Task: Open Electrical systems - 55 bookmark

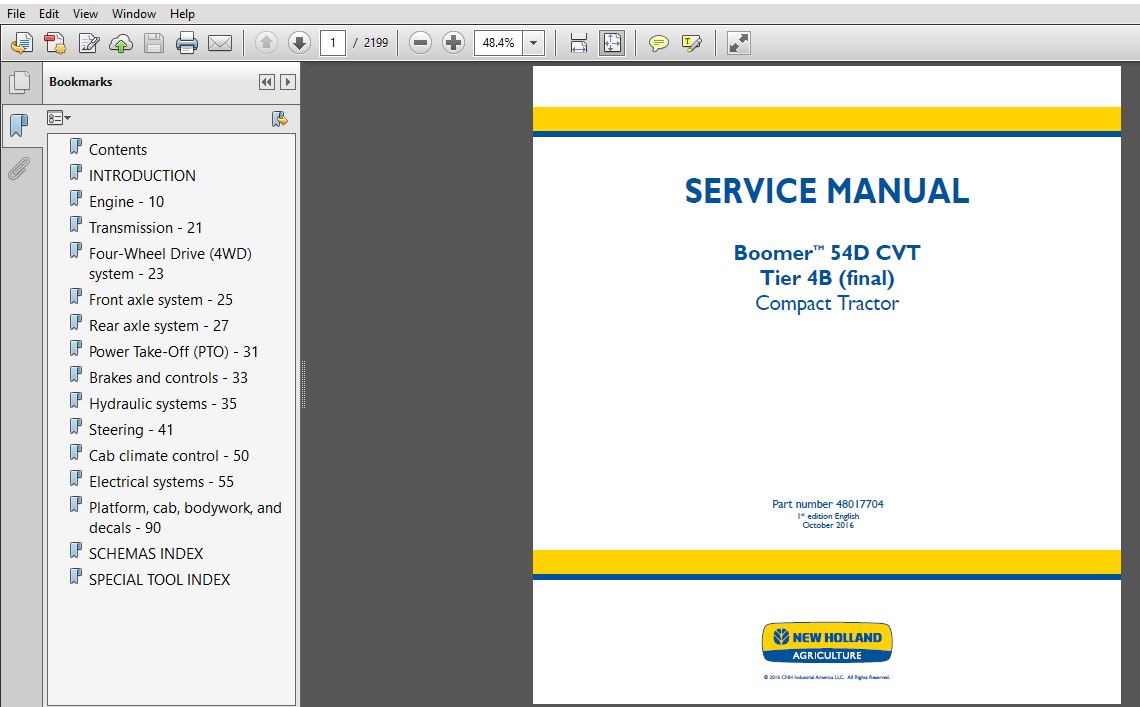Action: [x=161, y=482]
